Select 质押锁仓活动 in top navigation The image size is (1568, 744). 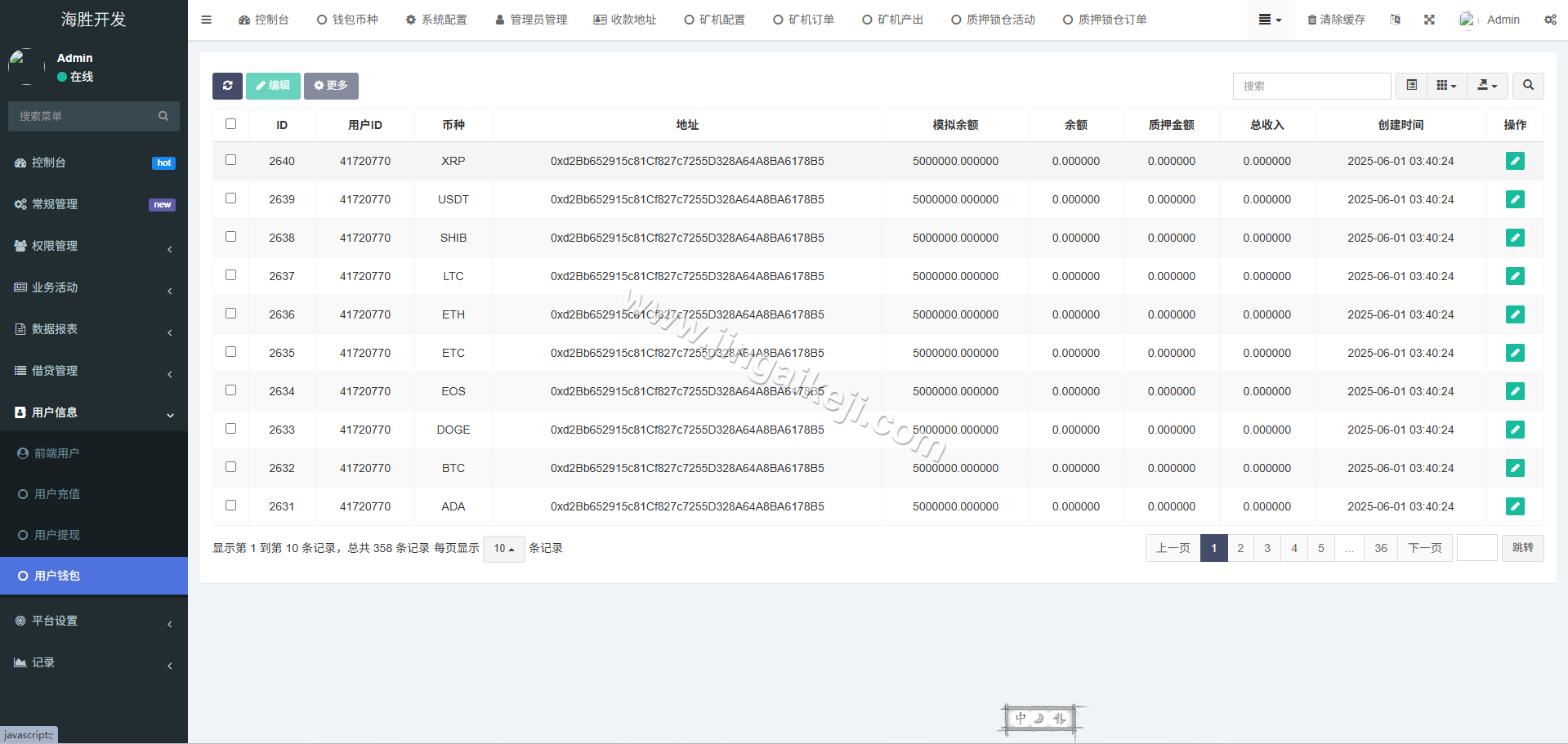pyautogui.click(x=993, y=19)
